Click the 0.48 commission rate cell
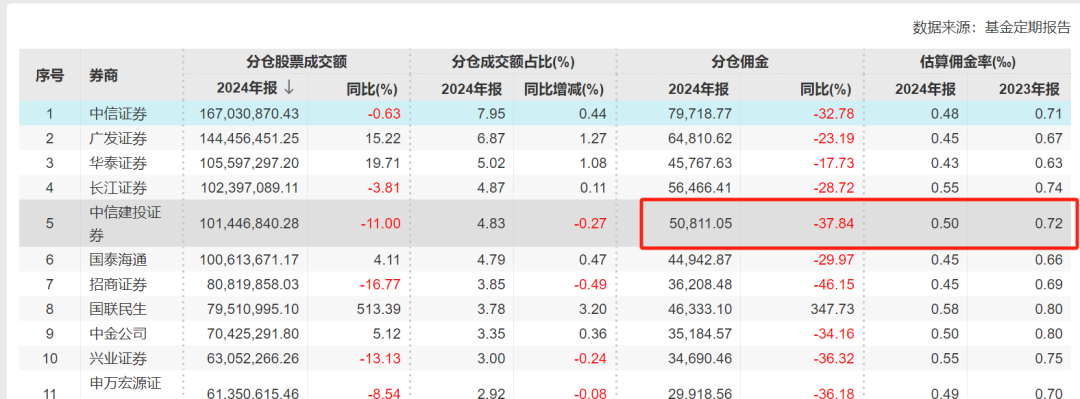Viewport: 1080px width, 399px height. [945, 113]
